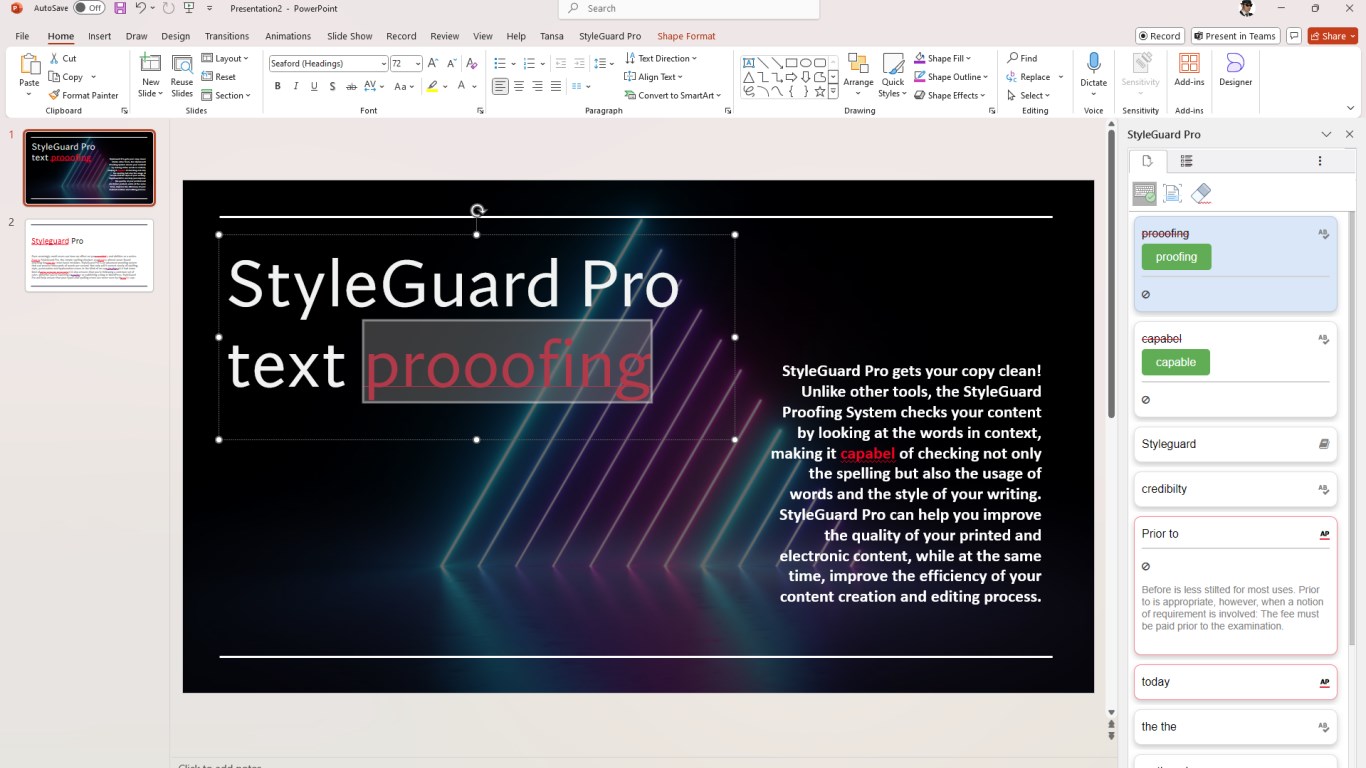Toggle right text alignment
This screenshot has width=1366, height=768.
(538, 86)
